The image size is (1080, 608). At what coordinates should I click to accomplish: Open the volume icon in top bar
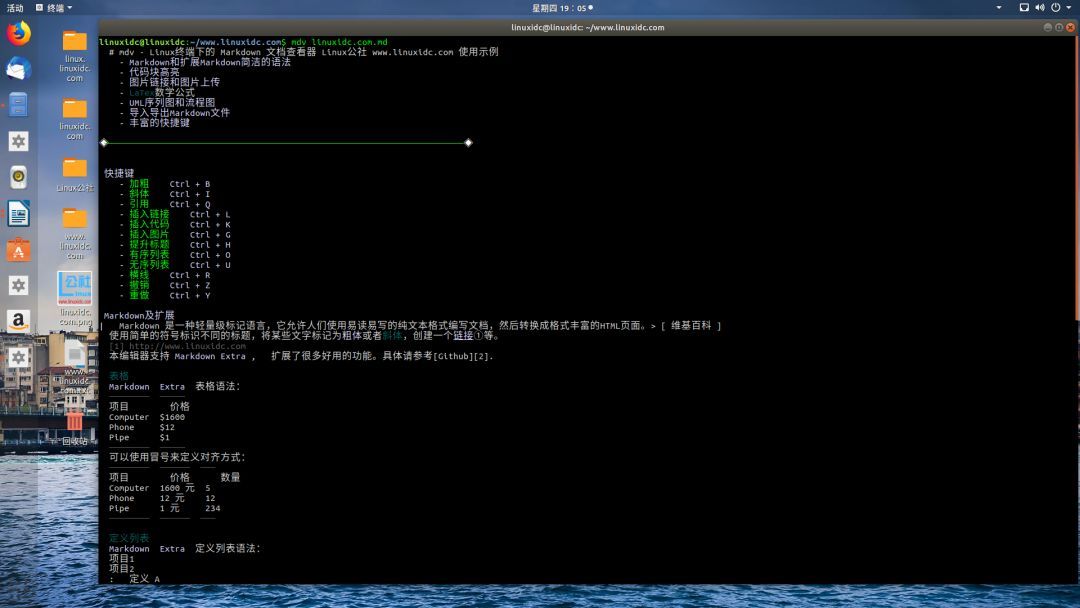(1039, 8)
